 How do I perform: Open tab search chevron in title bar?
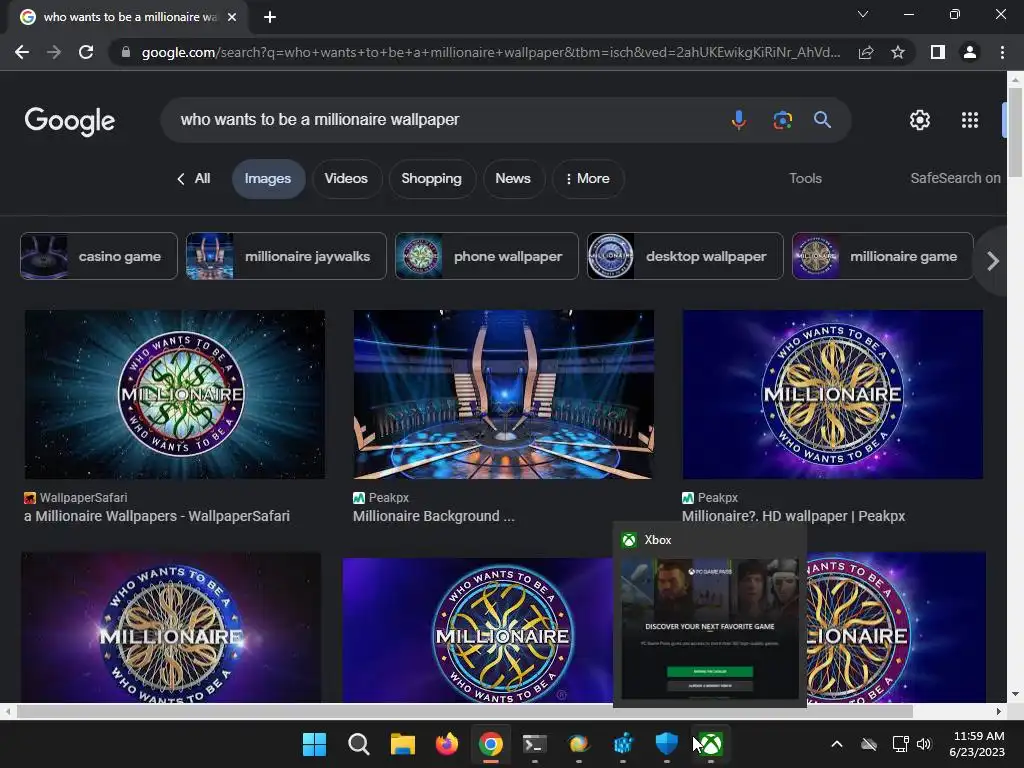863,14
